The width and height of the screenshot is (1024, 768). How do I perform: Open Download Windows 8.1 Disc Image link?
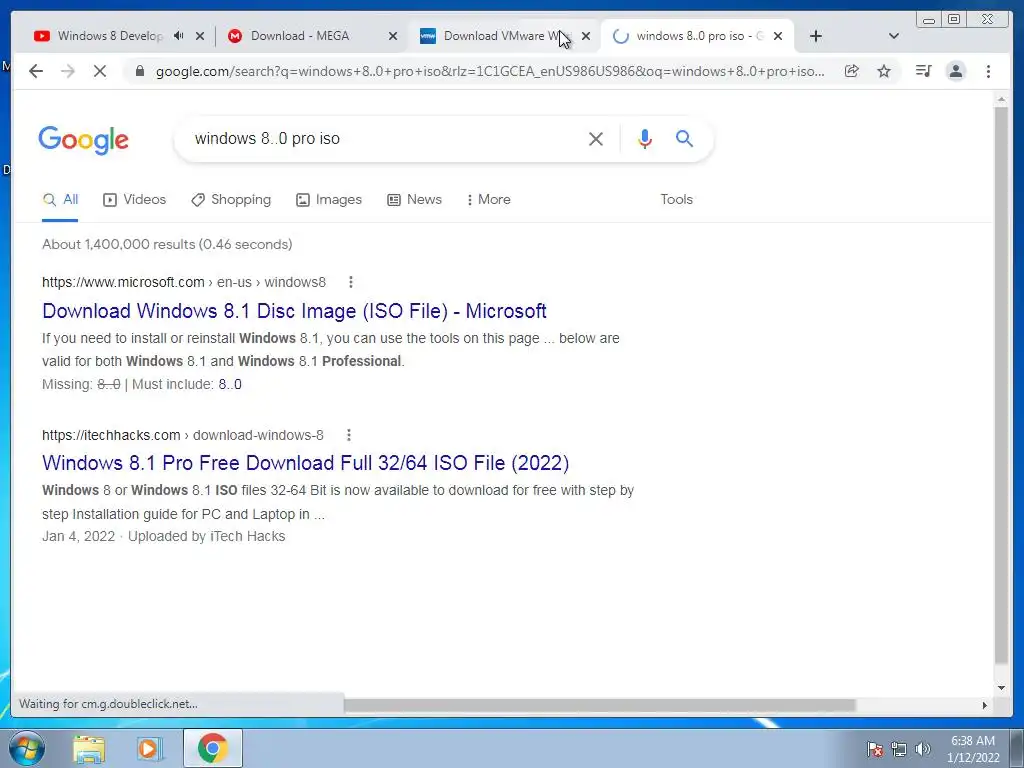point(295,311)
